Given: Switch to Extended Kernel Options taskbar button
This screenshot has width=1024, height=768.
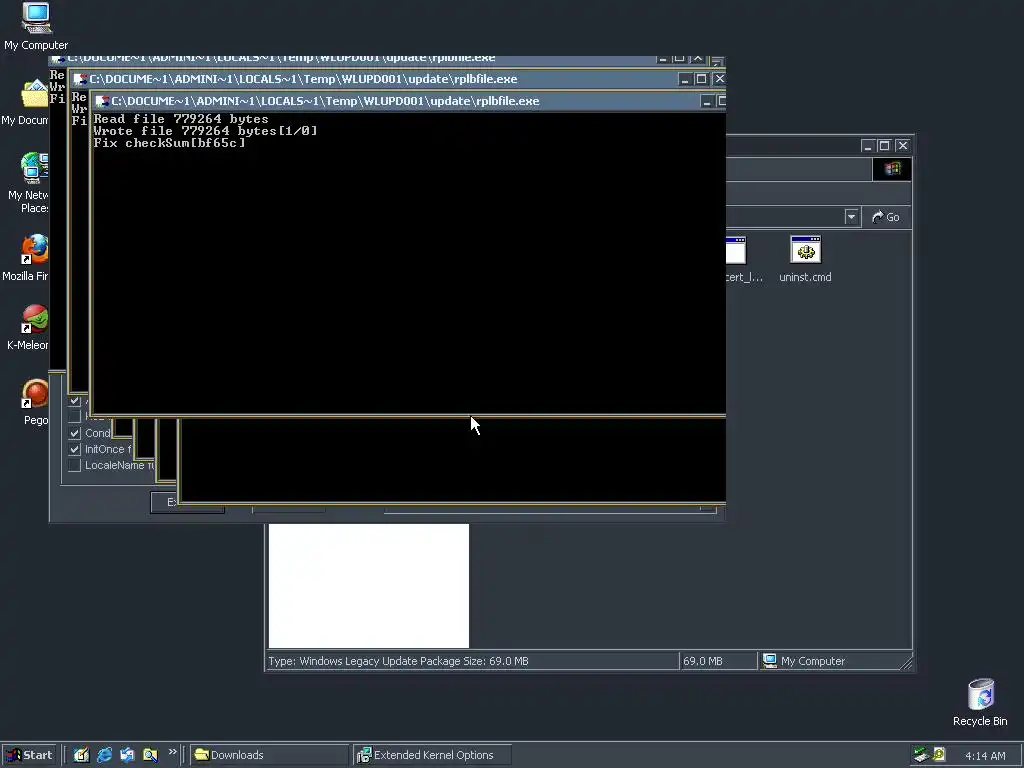Looking at the screenshot, I should point(432,755).
